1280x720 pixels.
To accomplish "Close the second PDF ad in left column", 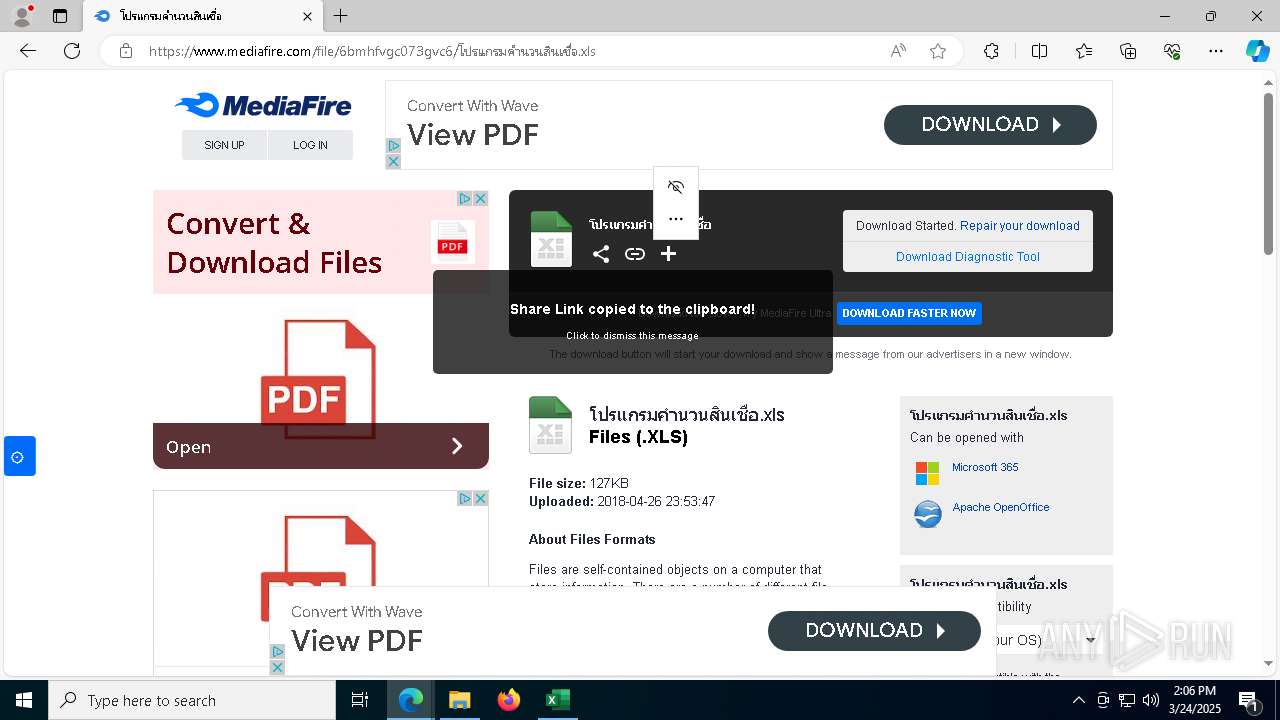I will tap(481, 498).
